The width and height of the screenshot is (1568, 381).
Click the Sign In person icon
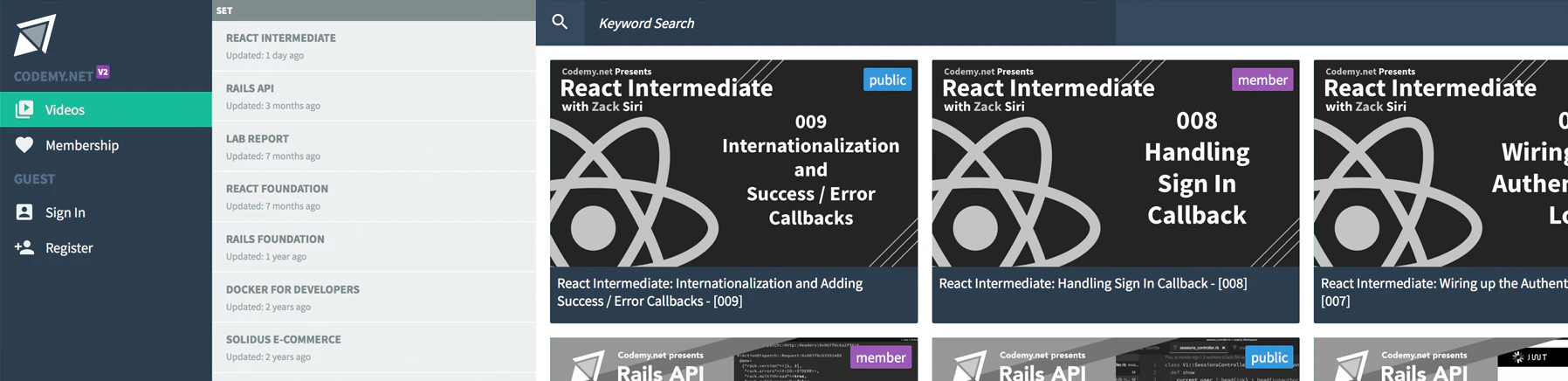click(24, 212)
